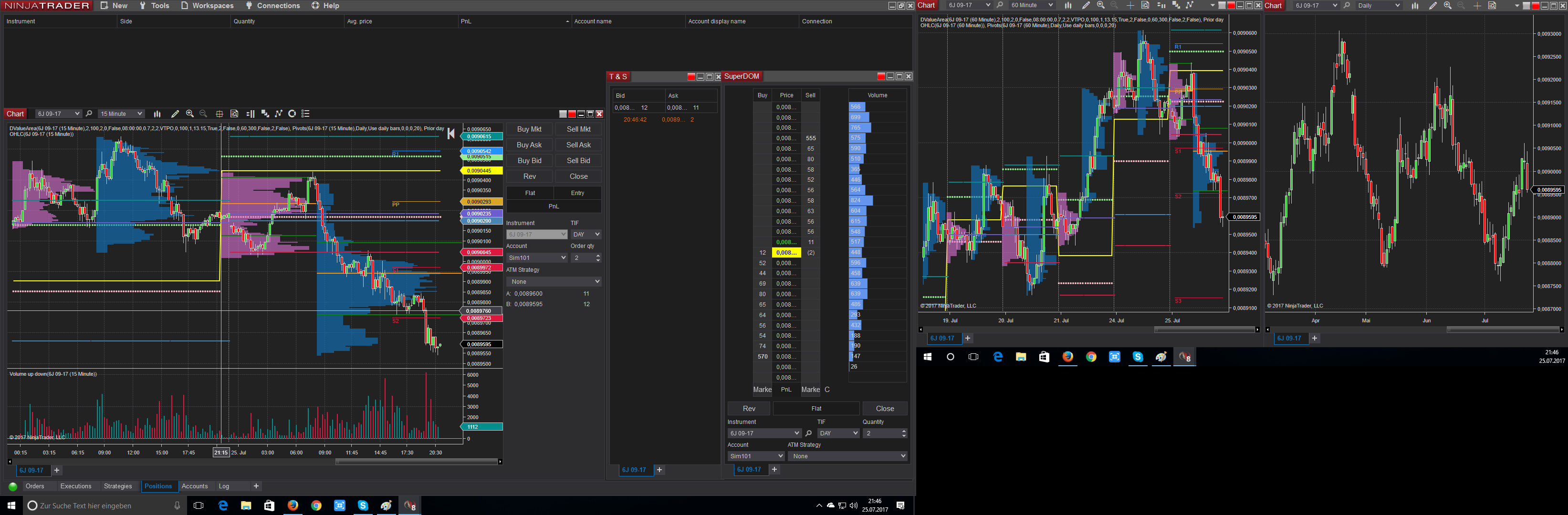Open the Windows Start menu on left taskbar
The width and height of the screenshot is (1568, 515).
coord(11,505)
